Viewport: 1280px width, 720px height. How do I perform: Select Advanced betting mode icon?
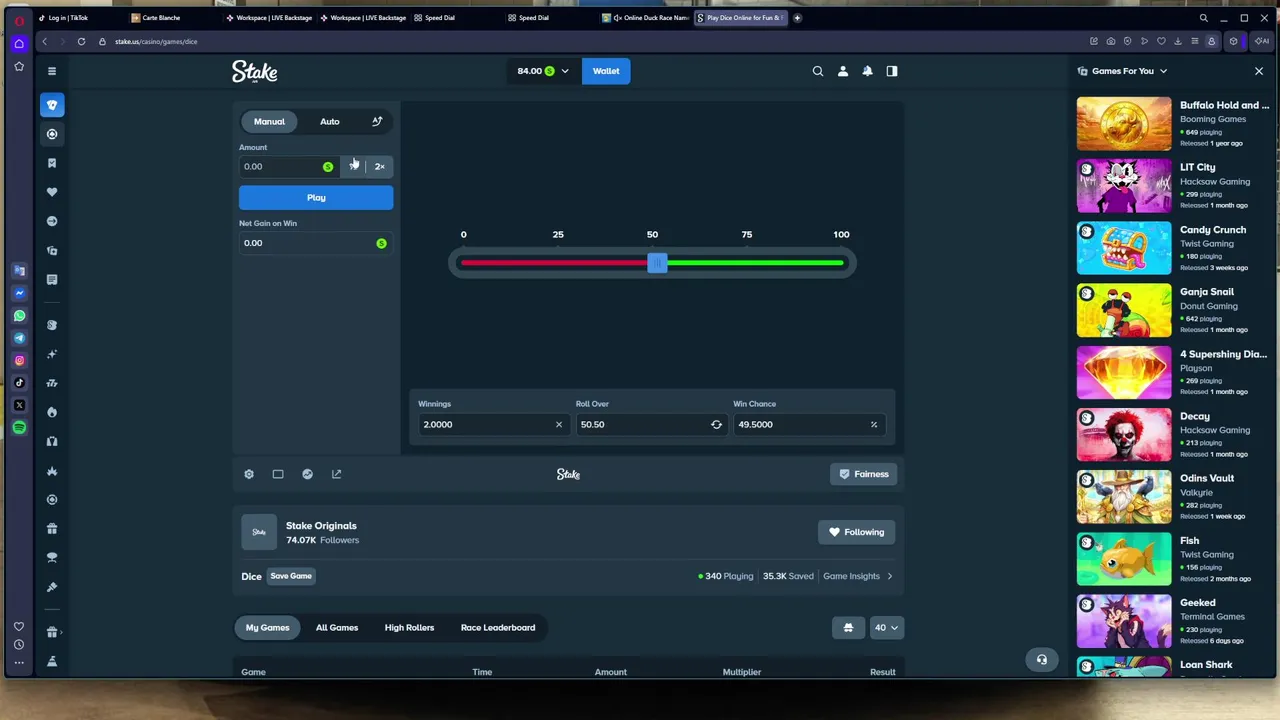[x=377, y=122]
